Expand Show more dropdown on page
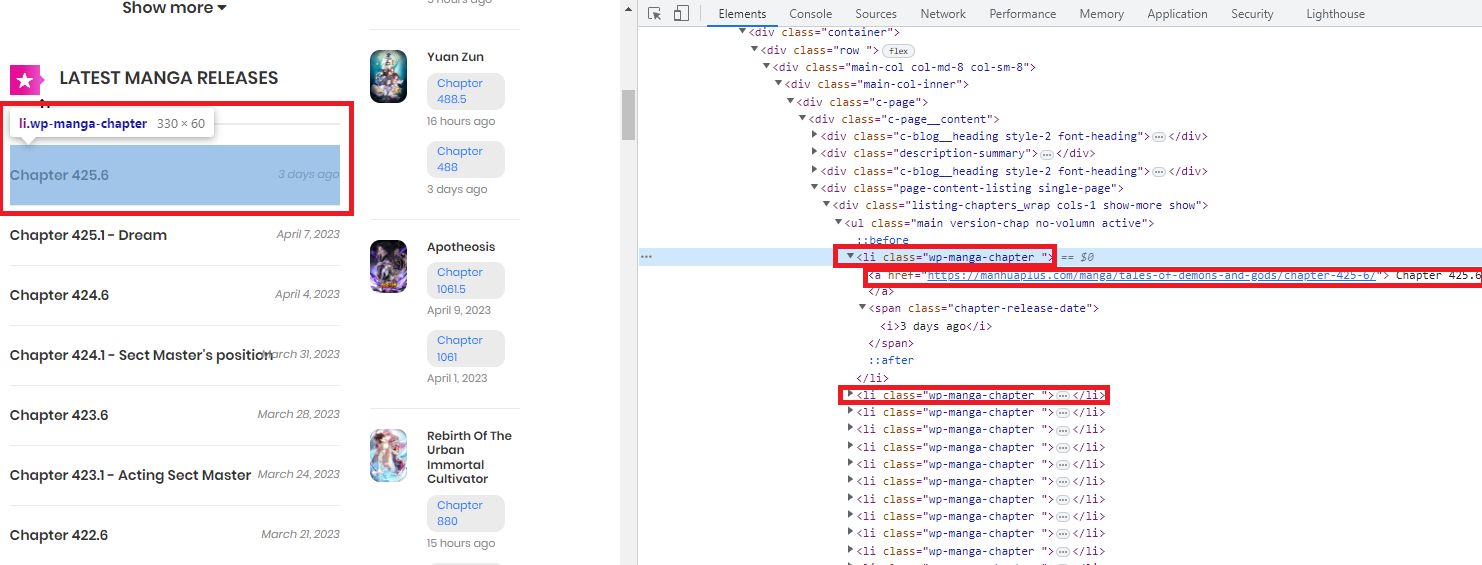Screen dimensions: 1482x565 (174, 8)
